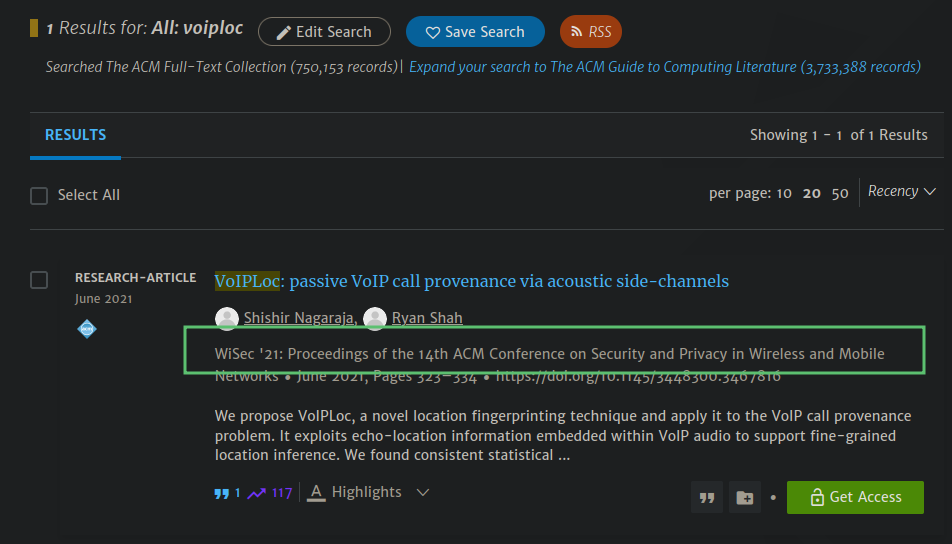952x544 pixels.
Task: Click Shishir Nagaraja's author avatar
Action: 227,319
